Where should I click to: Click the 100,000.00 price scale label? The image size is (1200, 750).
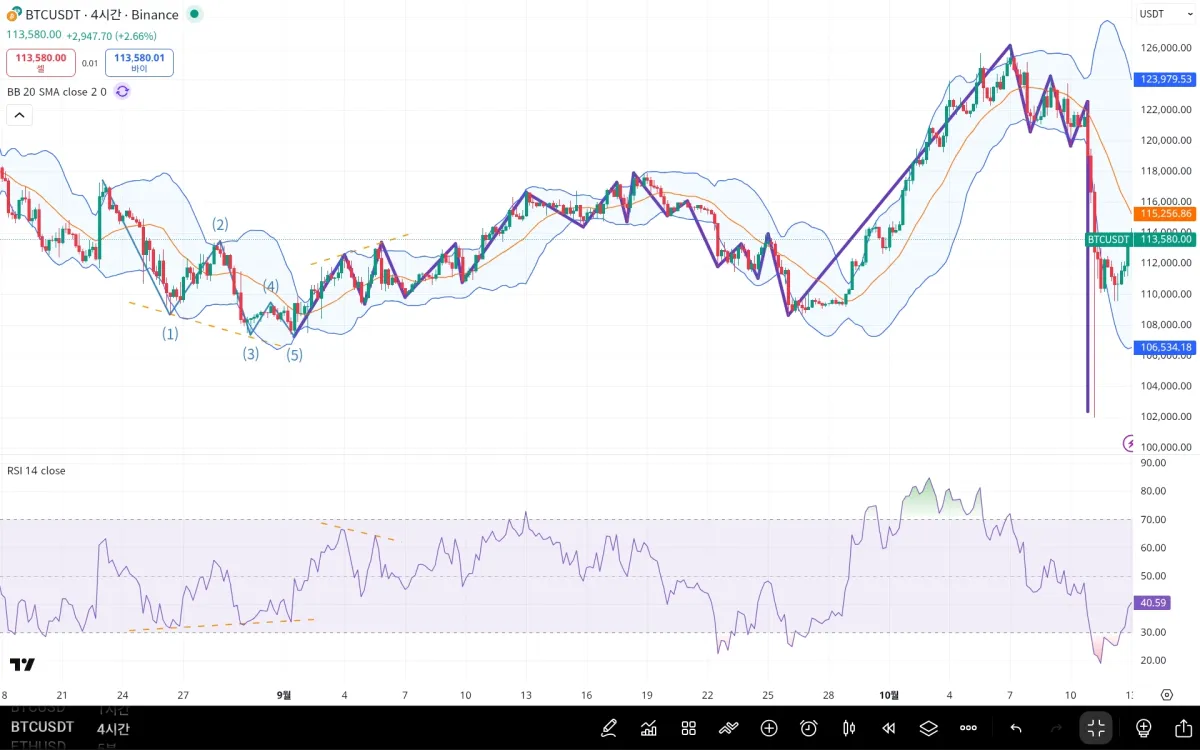pos(1166,447)
